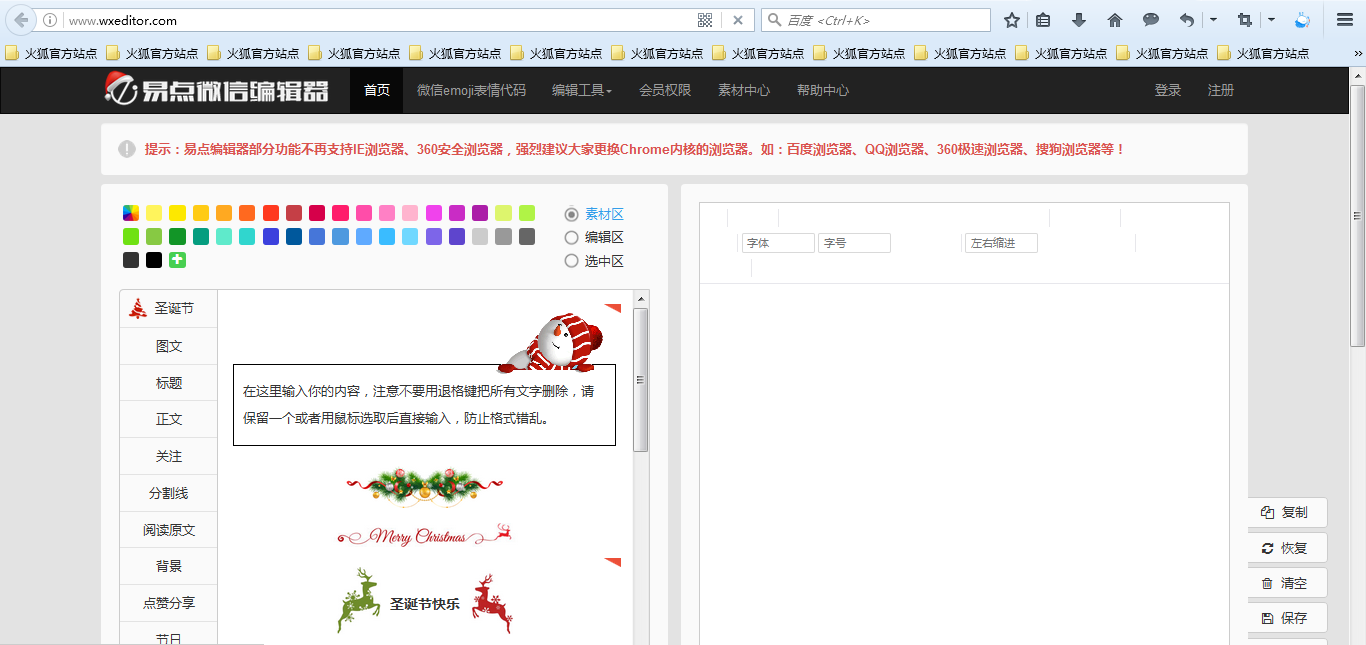Viewport: 1366px width, 645px height.
Task: Open the 素材中心 navigation menu item
Action: point(744,90)
